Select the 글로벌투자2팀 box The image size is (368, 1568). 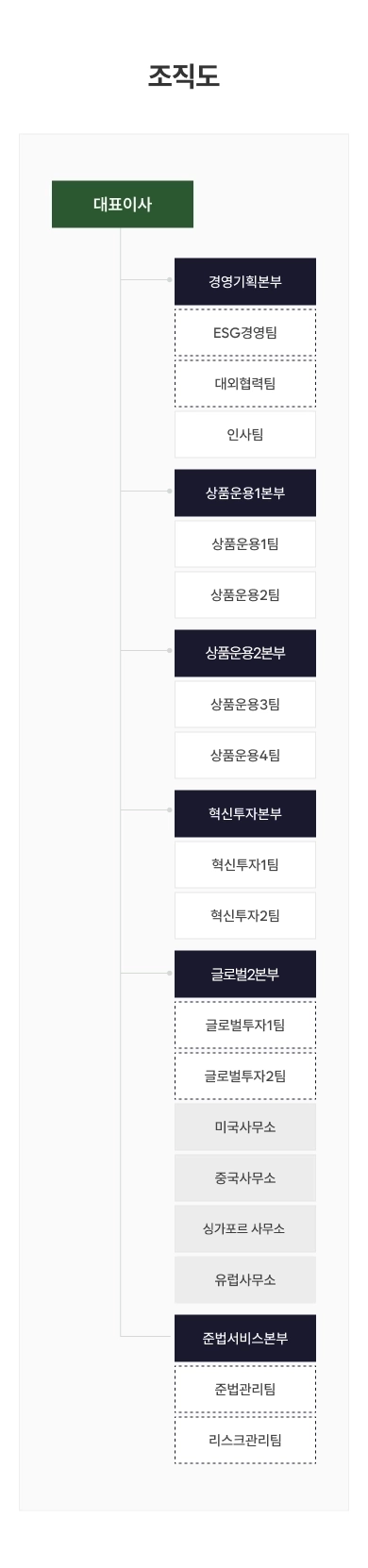pyautogui.click(x=245, y=1076)
